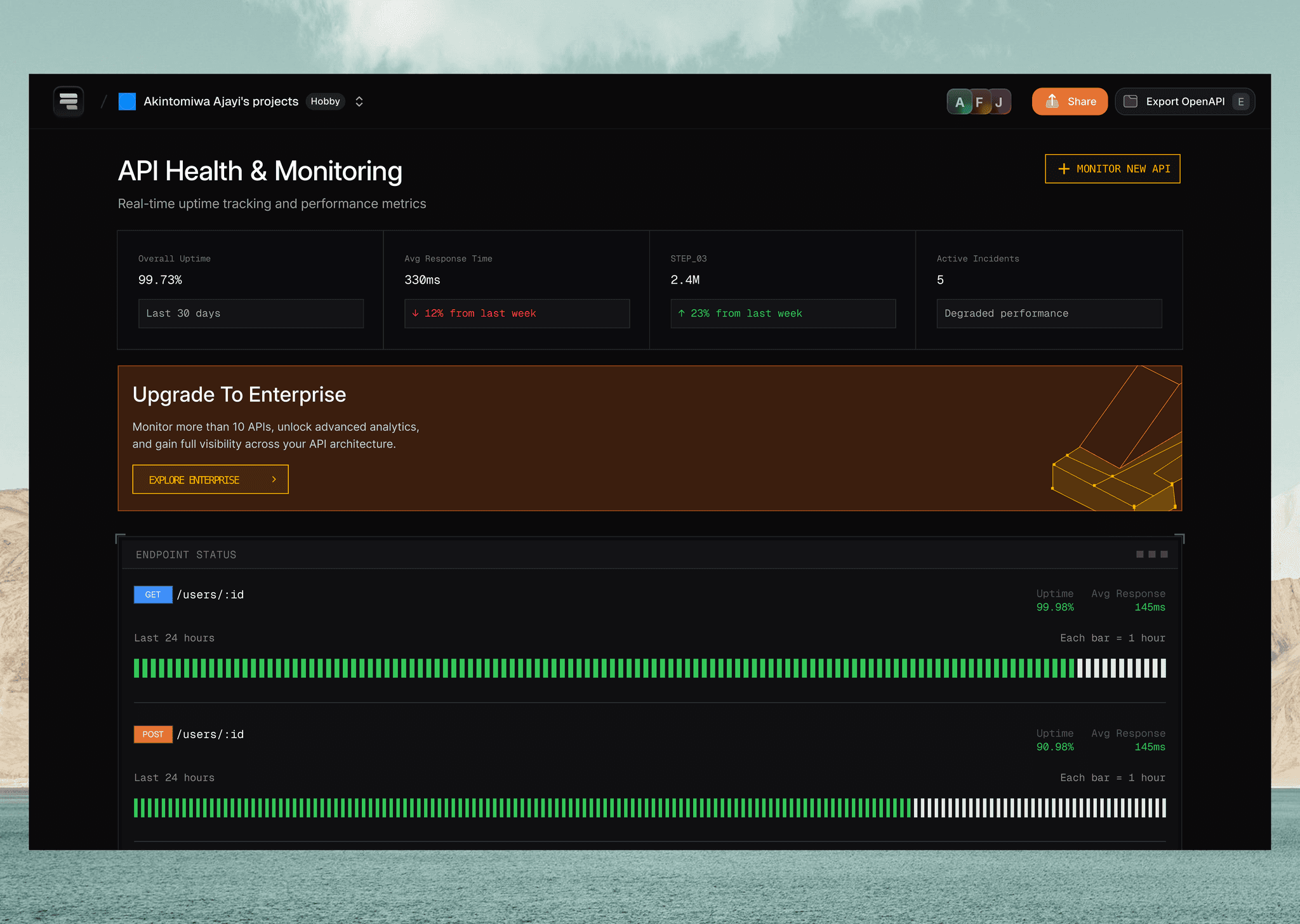Screen dimensions: 1300x924
Task: Open the Hobby plan badge
Action: pyautogui.click(x=325, y=102)
